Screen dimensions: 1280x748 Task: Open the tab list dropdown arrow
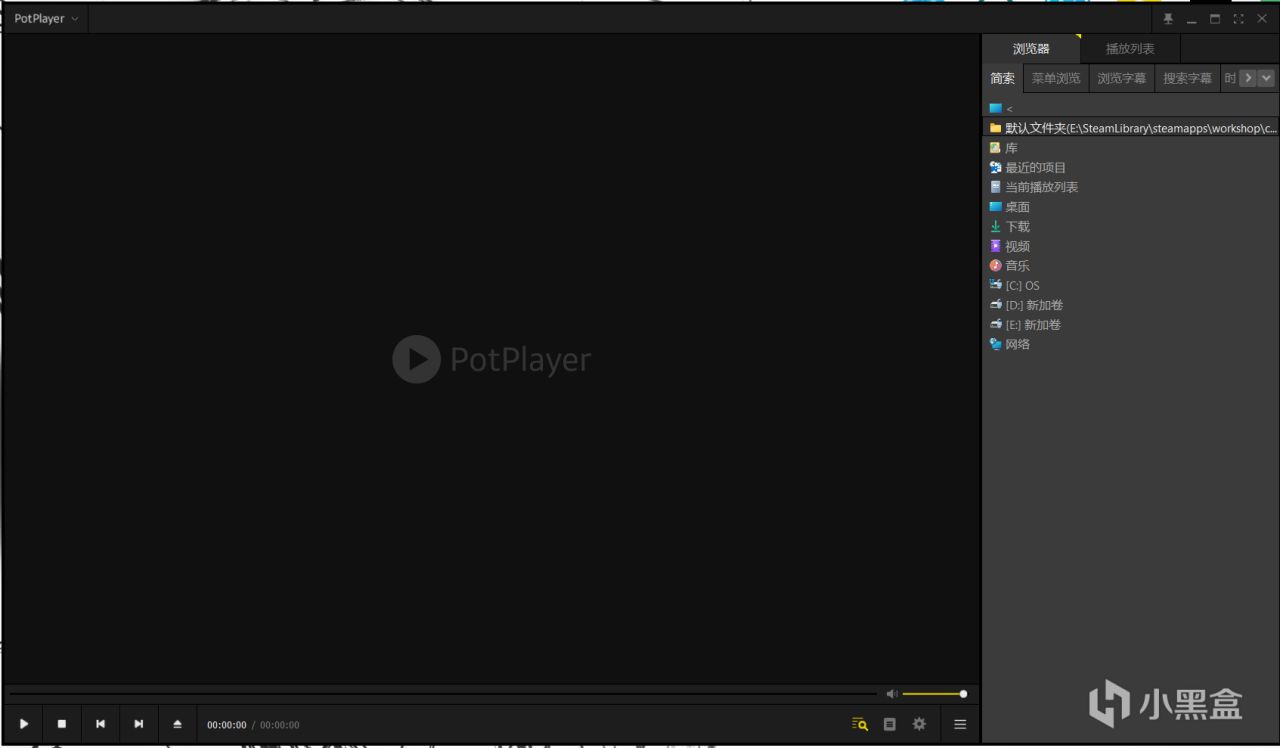(x=1267, y=78)
